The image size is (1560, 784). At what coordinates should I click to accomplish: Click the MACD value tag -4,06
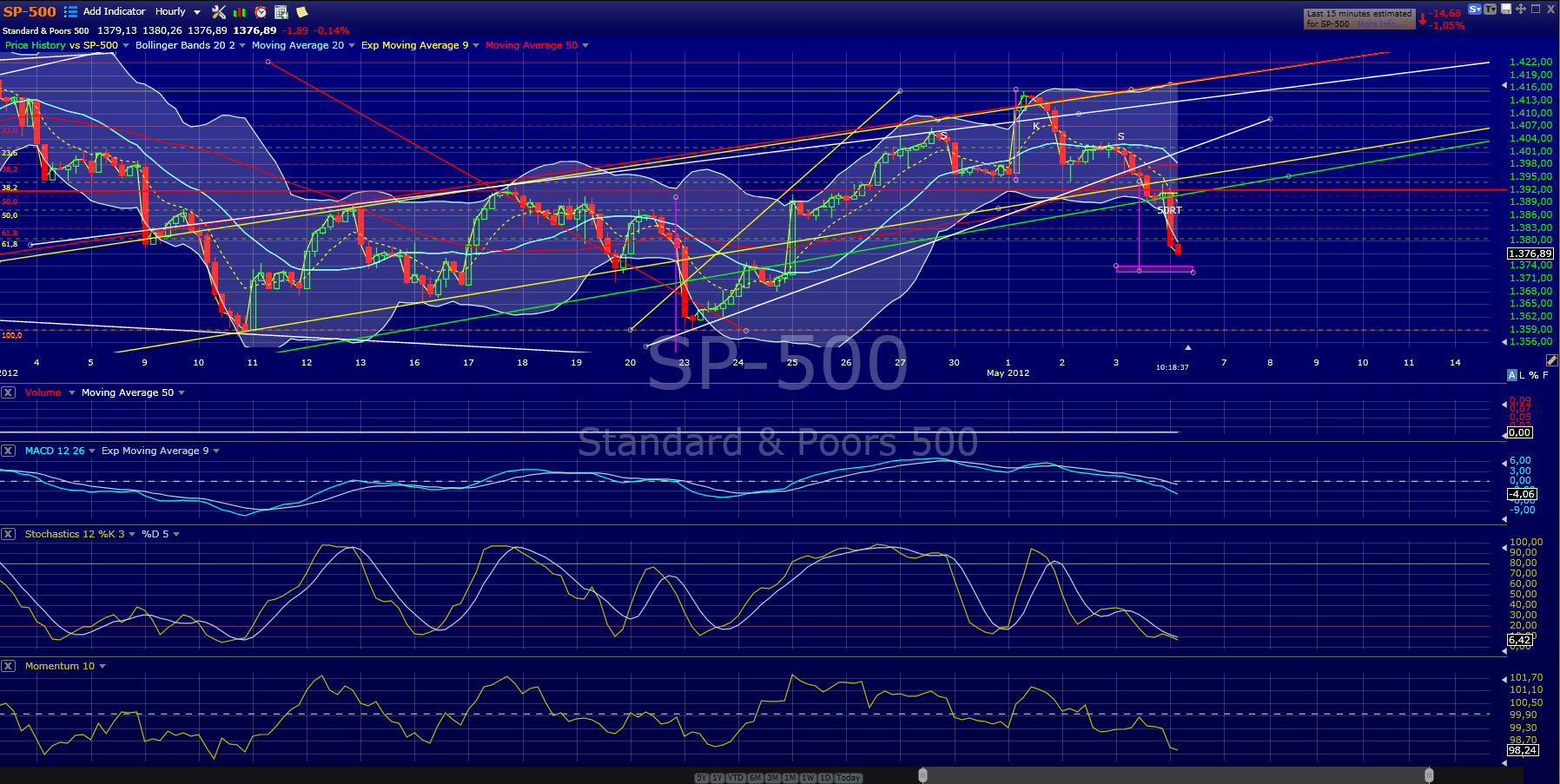[1523, 494]
